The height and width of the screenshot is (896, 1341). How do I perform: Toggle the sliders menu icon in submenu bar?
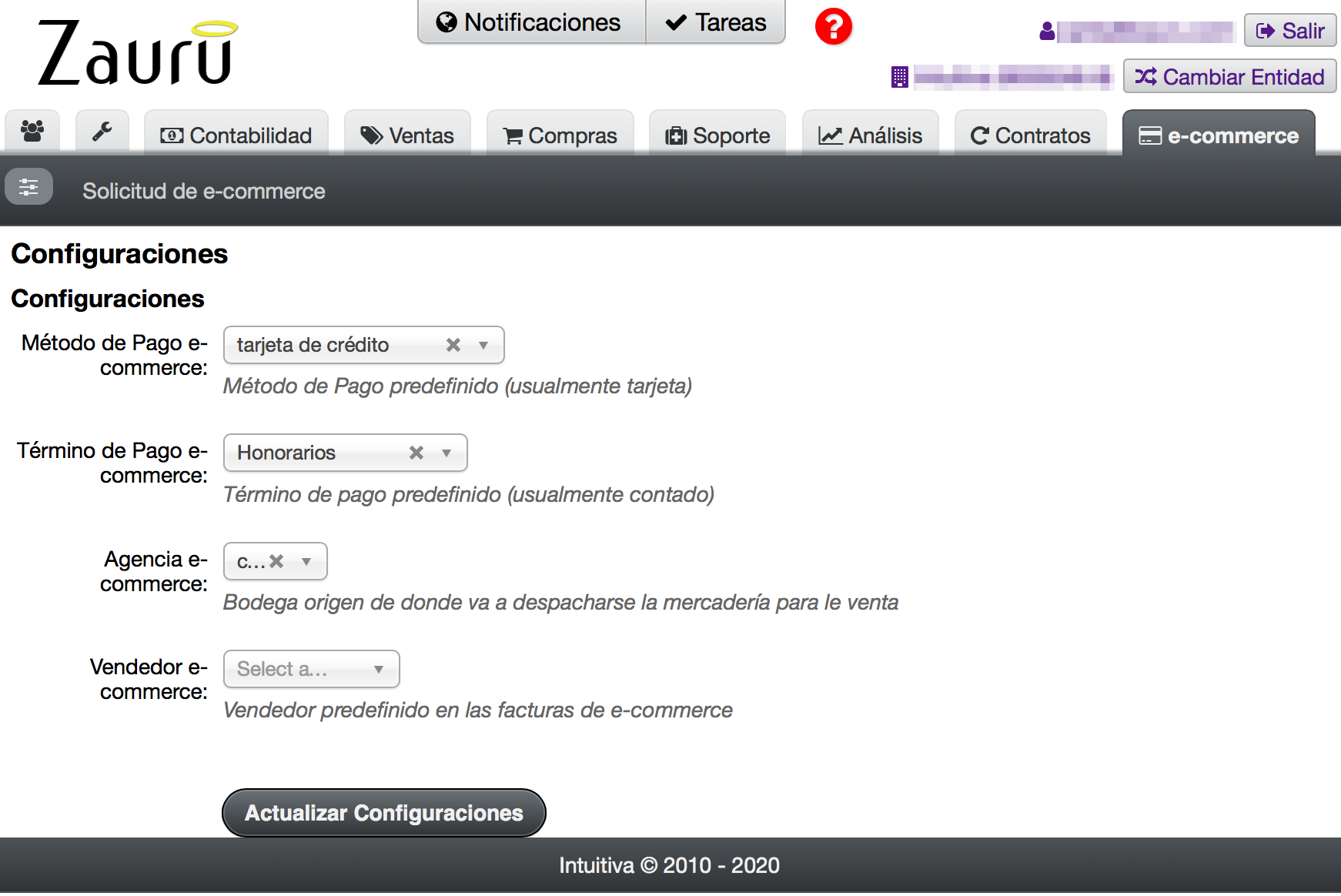(x=28, y=187)
